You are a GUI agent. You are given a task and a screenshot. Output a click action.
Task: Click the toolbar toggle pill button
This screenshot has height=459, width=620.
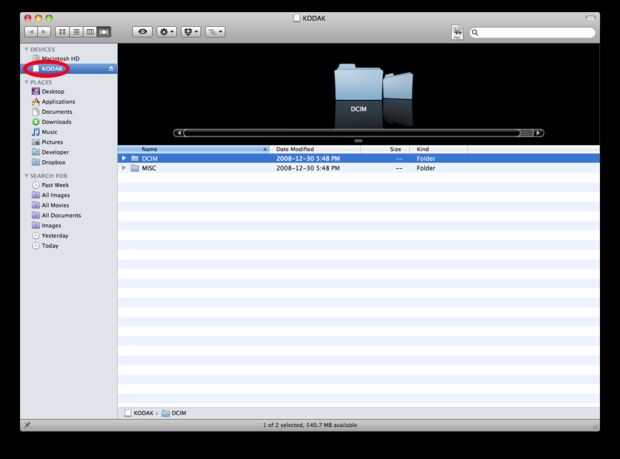tap(590, 18)
